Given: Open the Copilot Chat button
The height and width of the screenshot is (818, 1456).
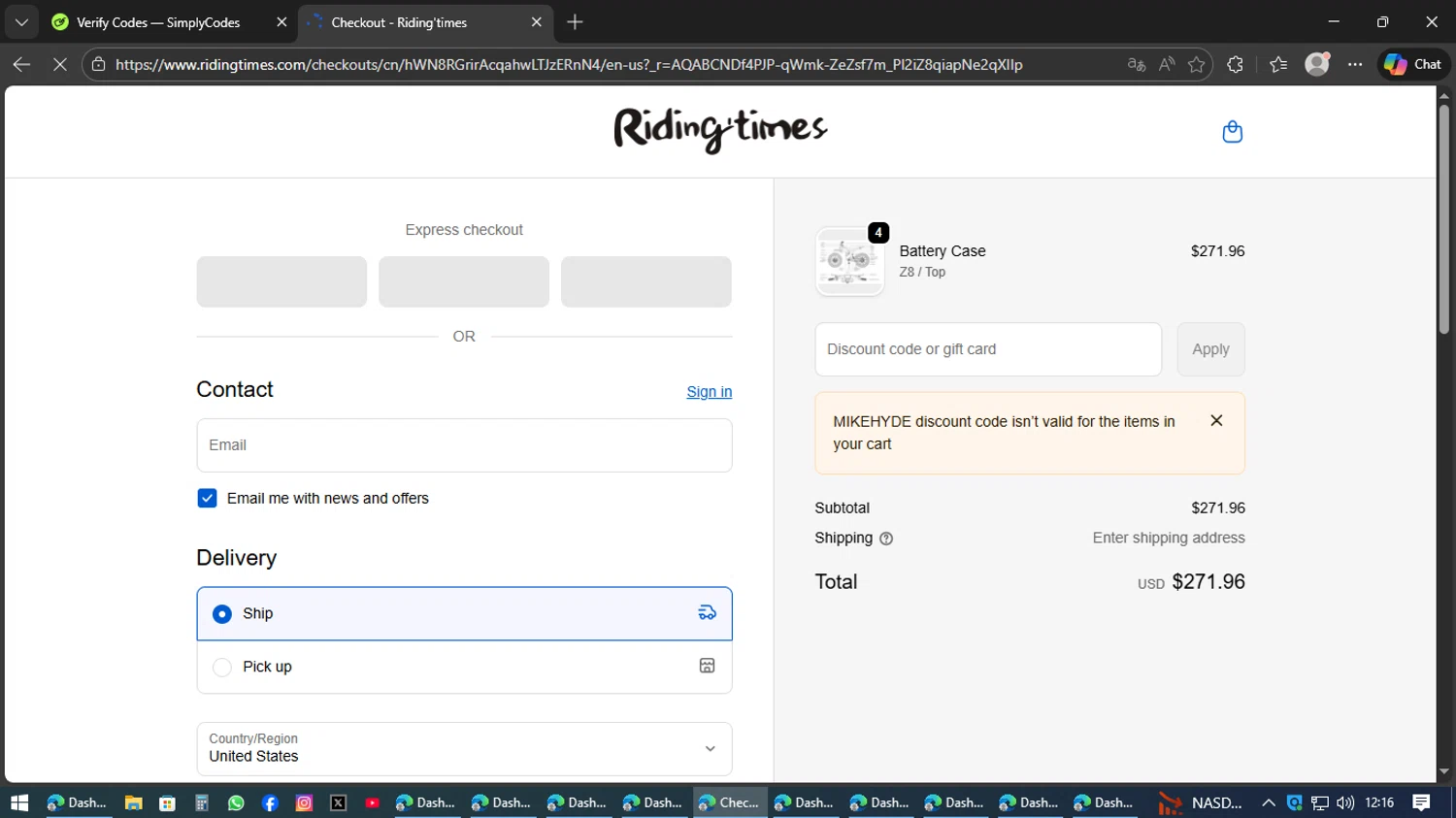Looking at the screenshot, I should coord(1413,64).
